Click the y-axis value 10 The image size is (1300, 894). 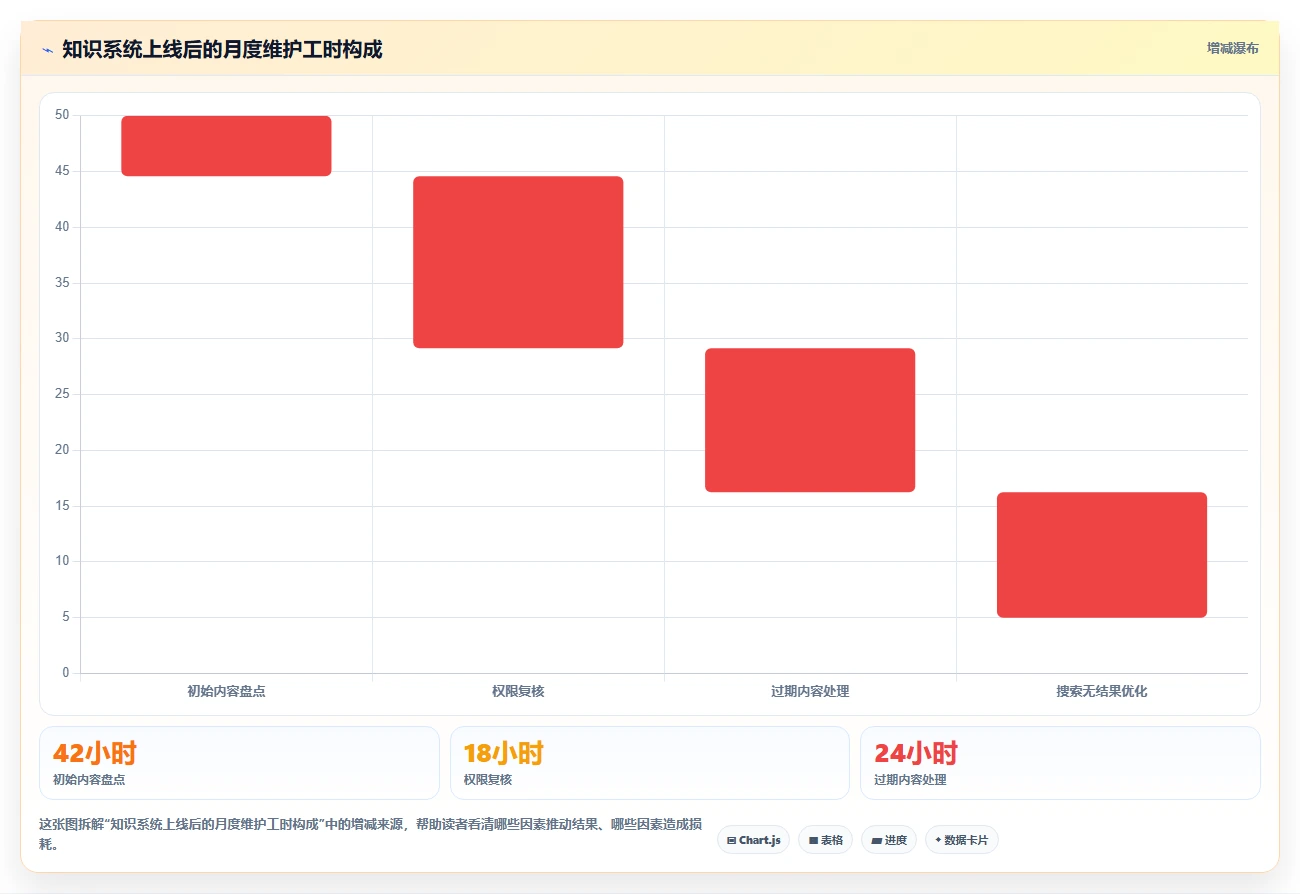(x=62, y=561)
